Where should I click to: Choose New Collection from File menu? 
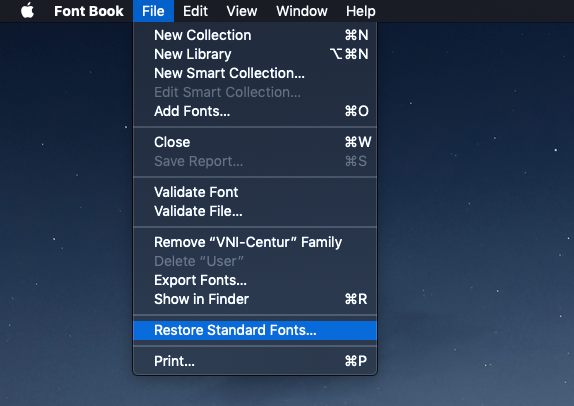pyautogui.click(x=255, y=35)
